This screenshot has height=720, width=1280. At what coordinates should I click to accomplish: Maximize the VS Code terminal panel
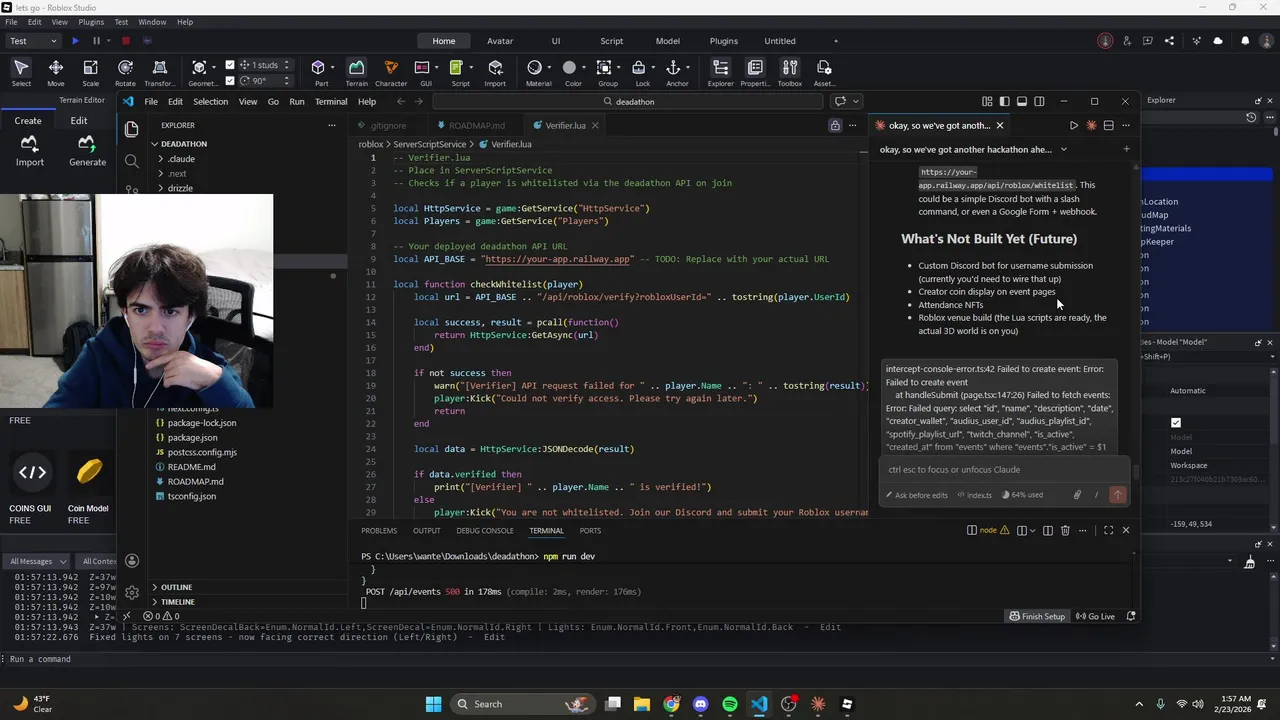1108,530
